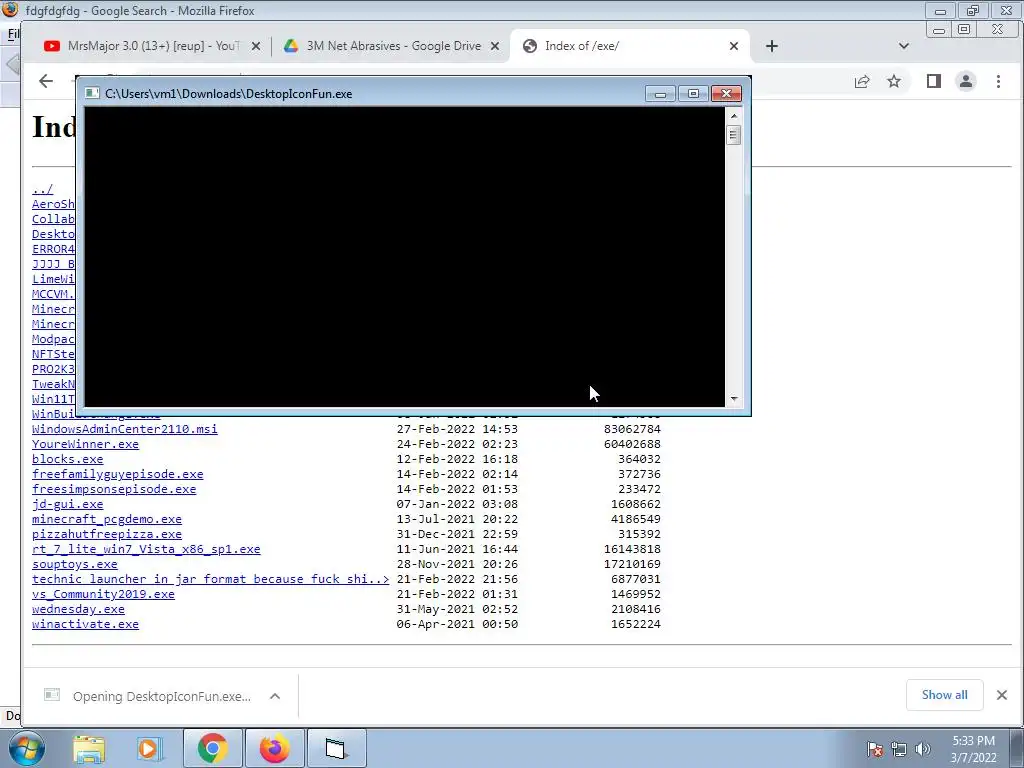Viewport: 1024px width, 768px height.
Task: Open the Chrome three-dot menu
Action: [998, 81]
